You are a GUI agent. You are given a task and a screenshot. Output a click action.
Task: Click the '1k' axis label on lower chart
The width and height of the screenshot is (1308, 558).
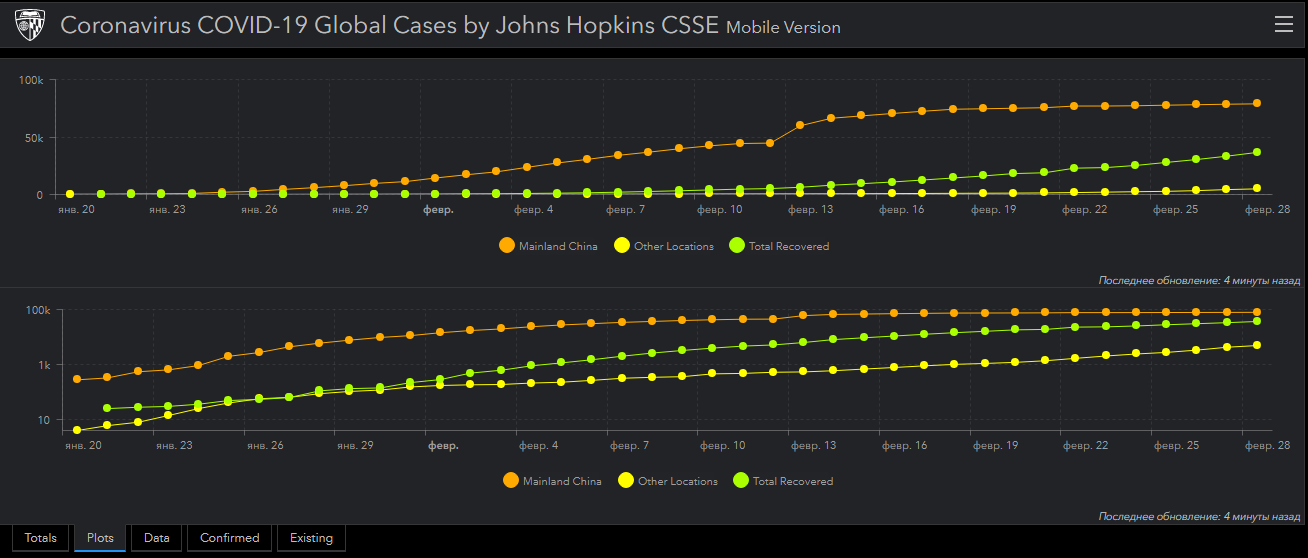43,365
